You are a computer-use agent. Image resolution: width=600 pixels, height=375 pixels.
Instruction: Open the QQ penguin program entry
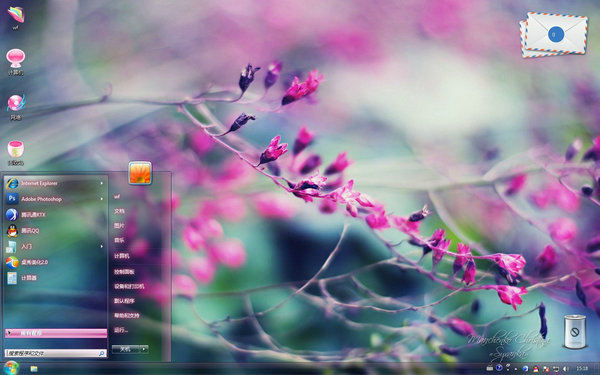[55, 230]
